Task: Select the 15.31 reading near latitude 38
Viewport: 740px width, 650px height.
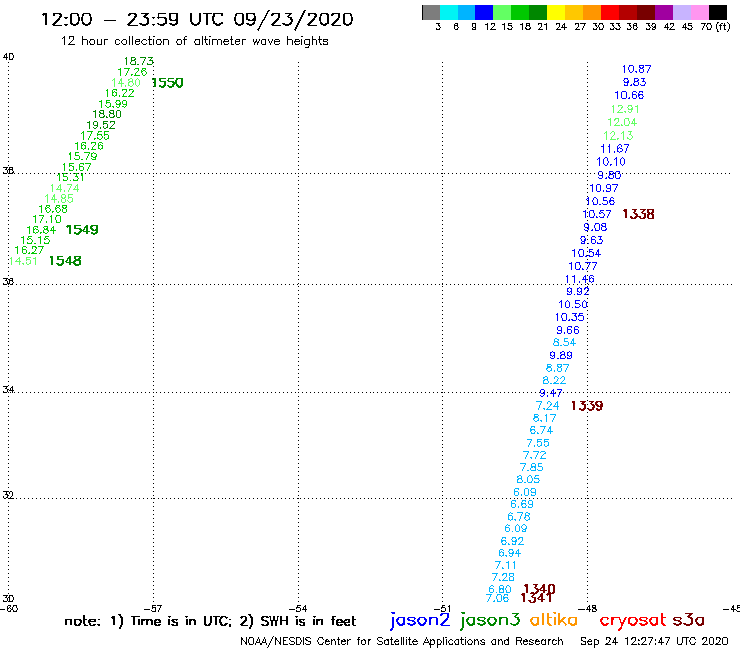Action: (70, 177)
